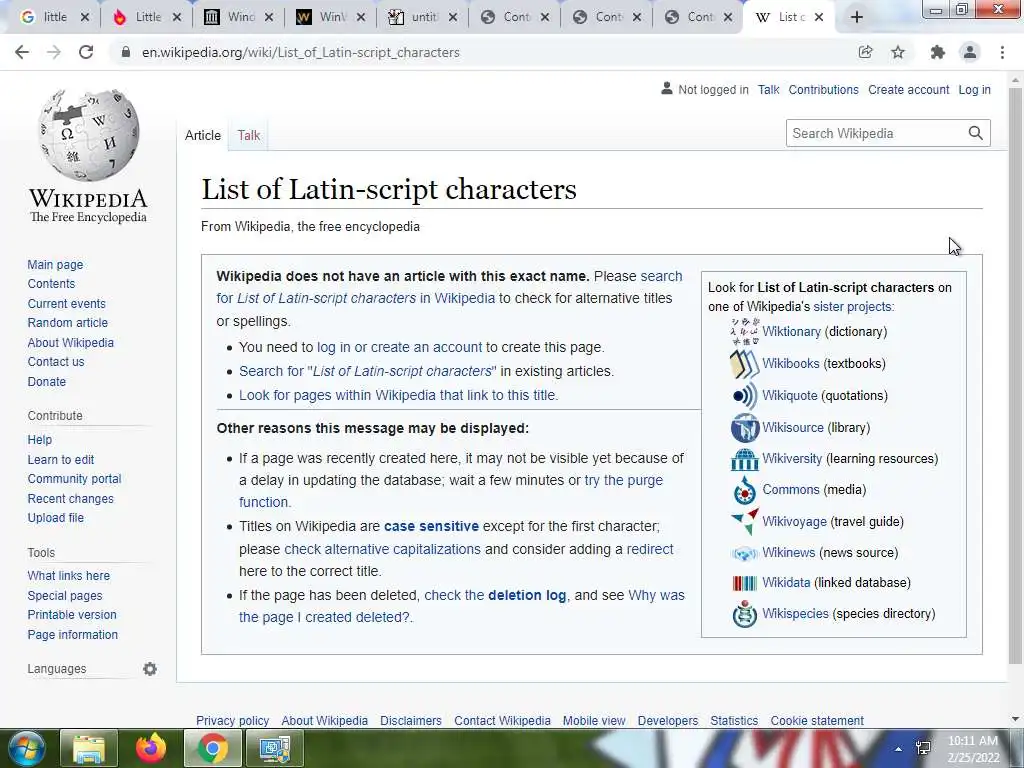Open the Talk page tab
The height and width of the screenshot is (768, 1024).
pyautogui.click(x=248, y=135)
